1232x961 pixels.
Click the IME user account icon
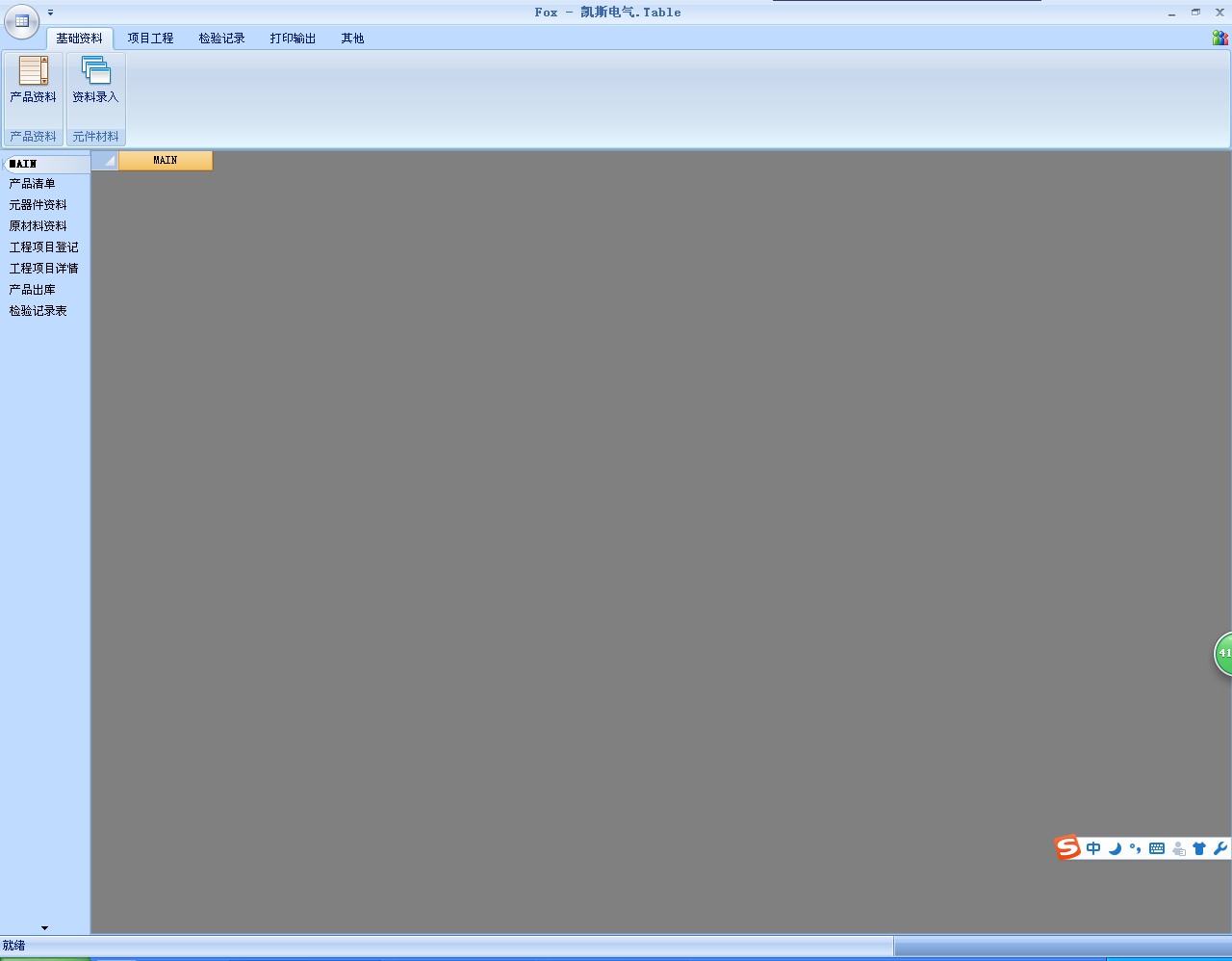point(1178,848)
